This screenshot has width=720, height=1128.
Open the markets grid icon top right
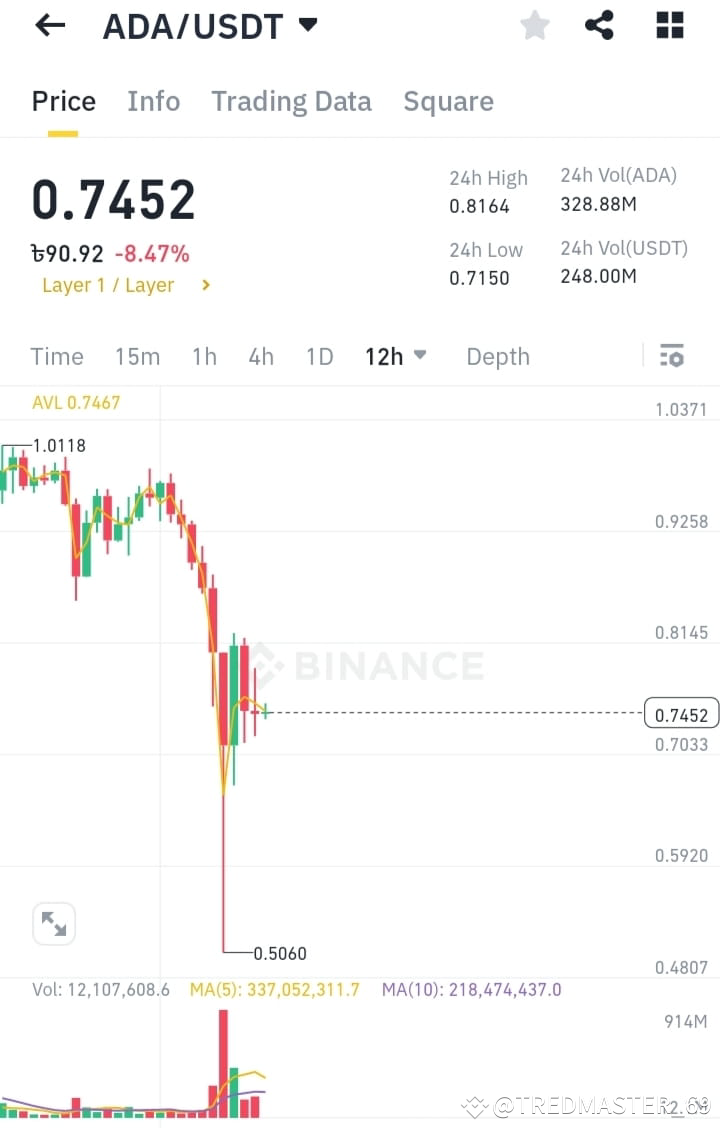click(668, 25)
